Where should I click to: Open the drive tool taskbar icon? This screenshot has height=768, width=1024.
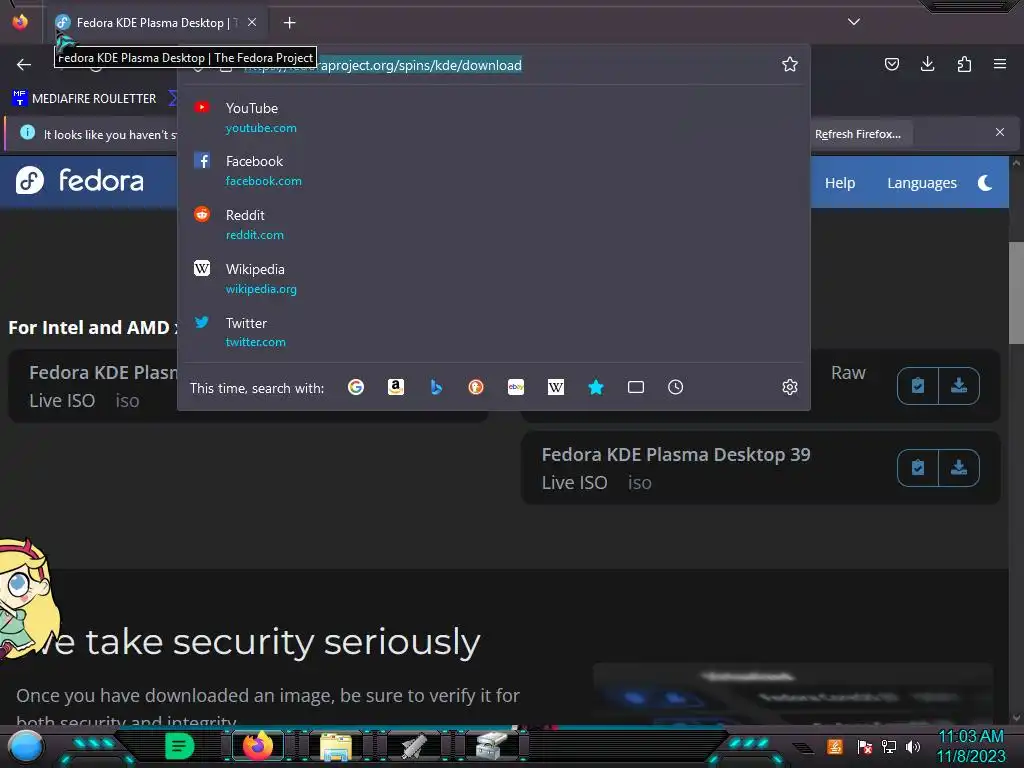[492, 746]
